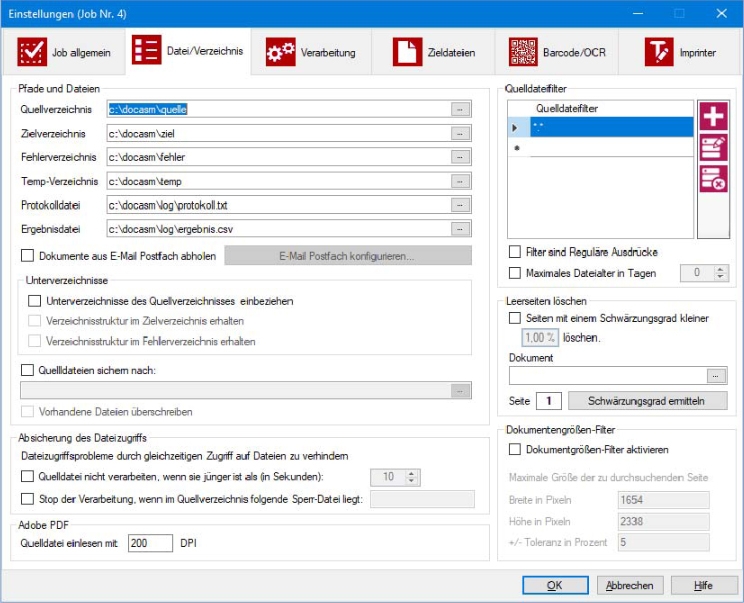Click the empty new filter row cell
Screen dimensions: 744x603
(x=611, y=148)
